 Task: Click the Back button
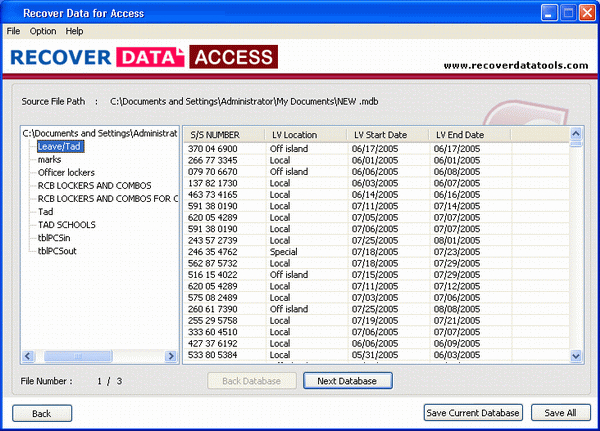tap(41, 412)
